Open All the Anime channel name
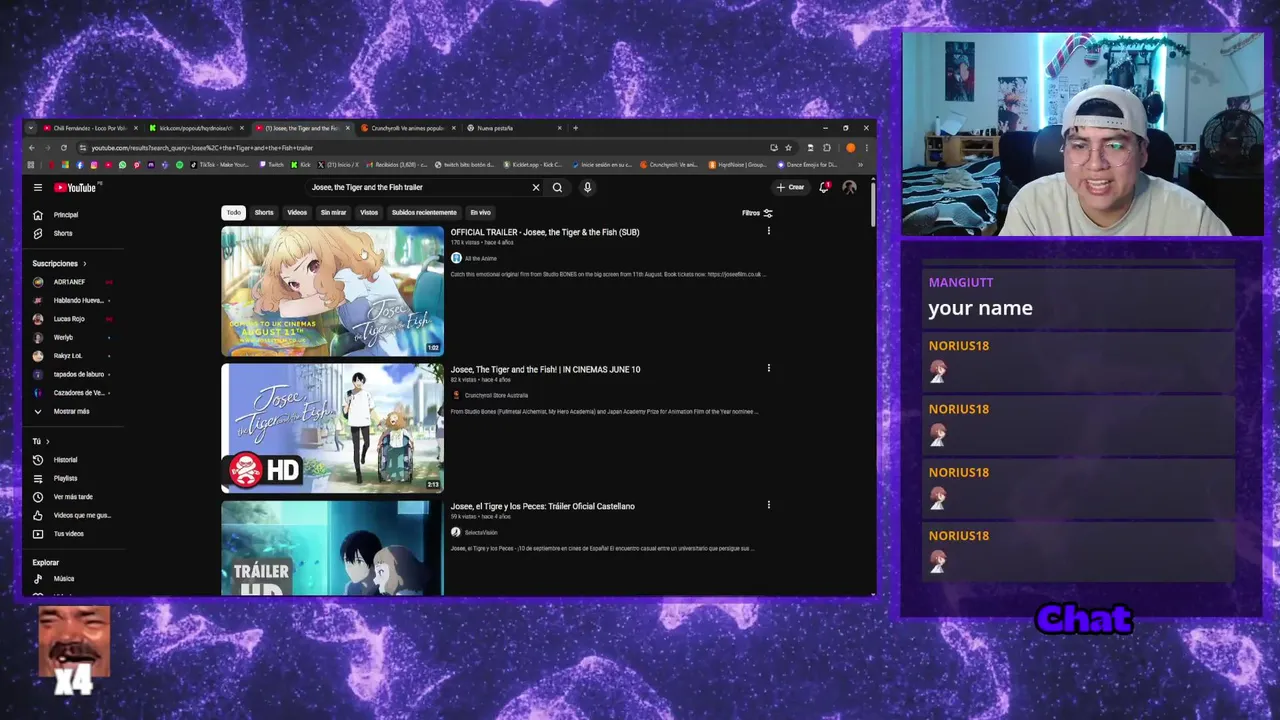 coord(481,259)
